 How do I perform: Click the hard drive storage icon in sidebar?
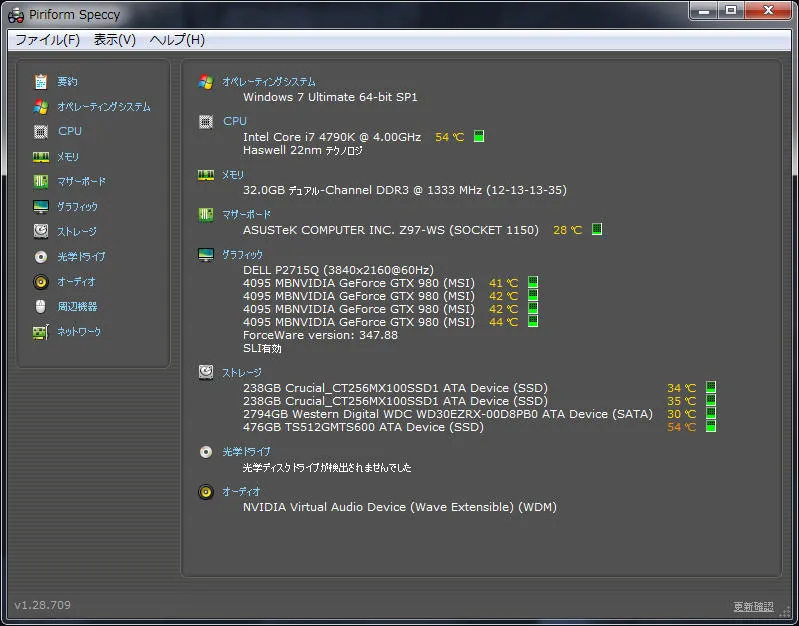[40, 231]
